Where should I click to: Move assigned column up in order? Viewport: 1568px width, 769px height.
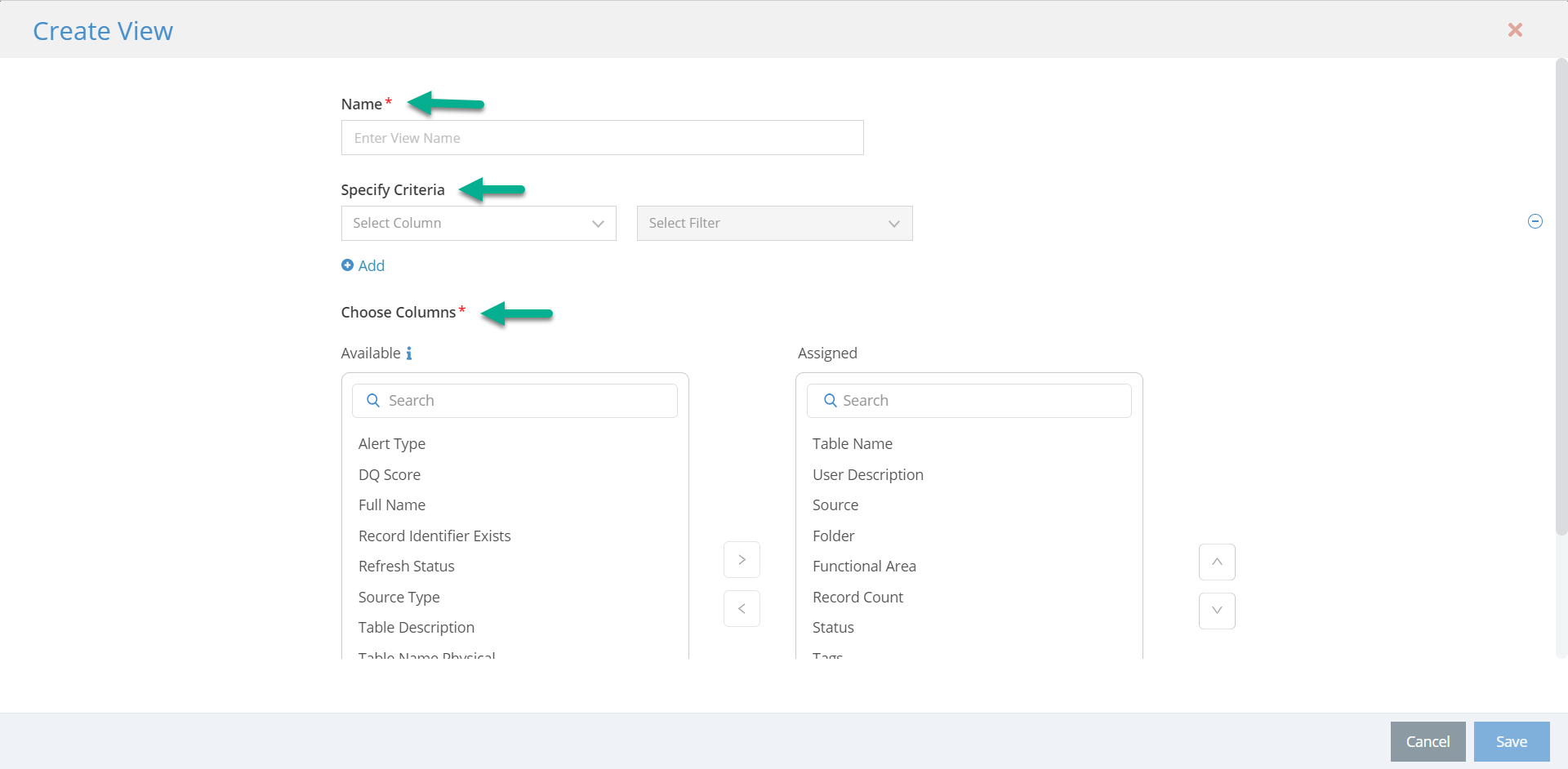[x=1216, y=562]
